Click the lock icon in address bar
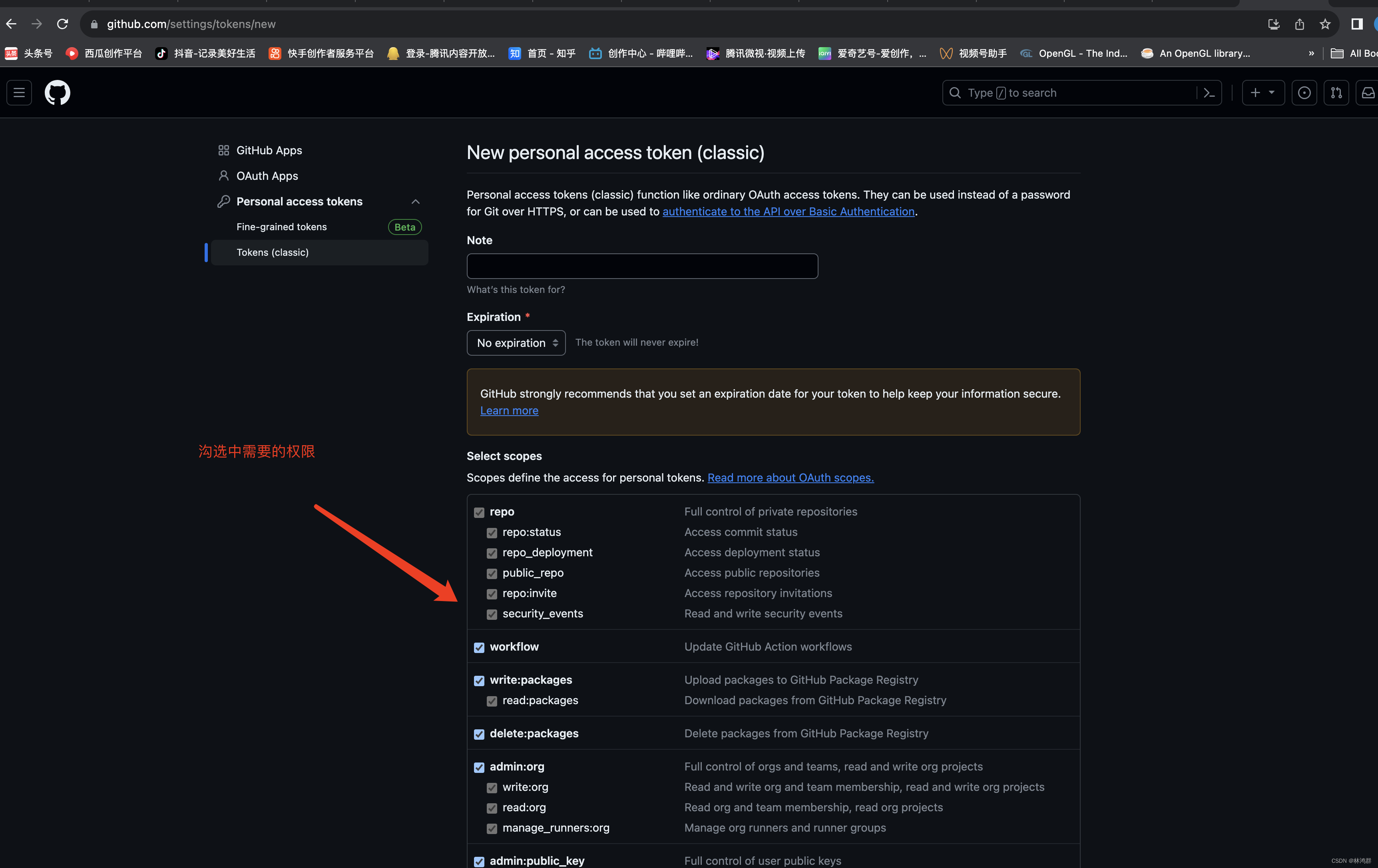This screenshot has height=868, width=1378. [x=94, y=24]
